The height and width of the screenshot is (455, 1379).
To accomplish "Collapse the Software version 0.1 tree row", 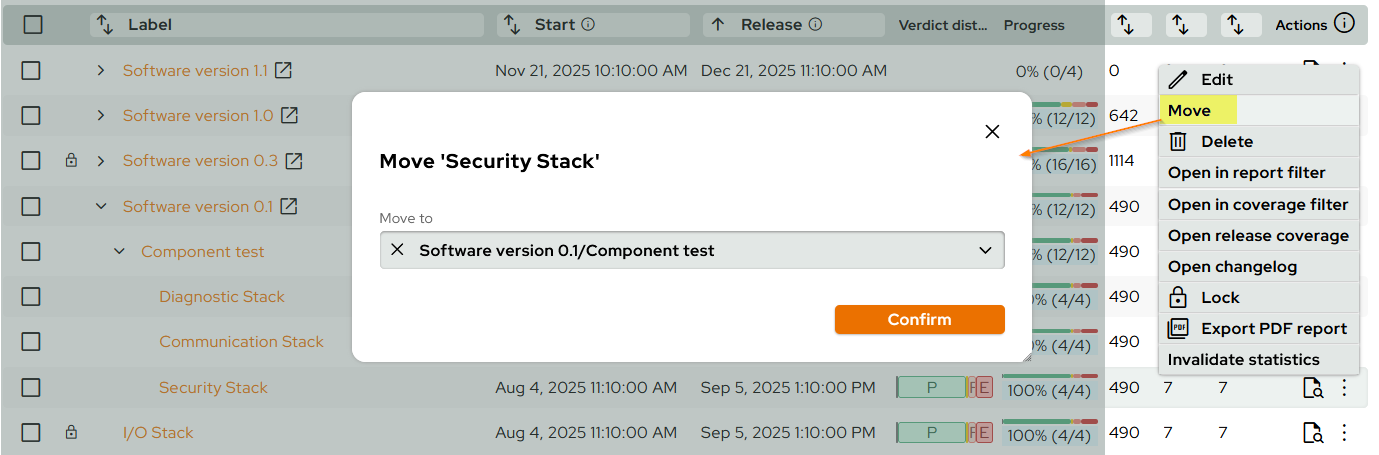I will click(100, 206).
